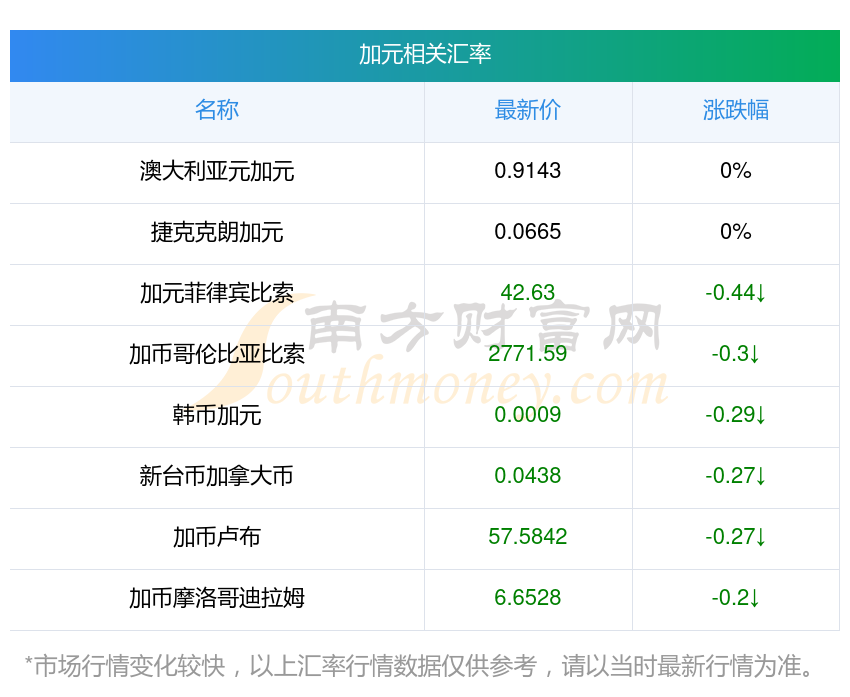This screenshot has width=850, height=697.
Task: Open the 捷克克朗加元 currency pair
Action: (217, 232)
